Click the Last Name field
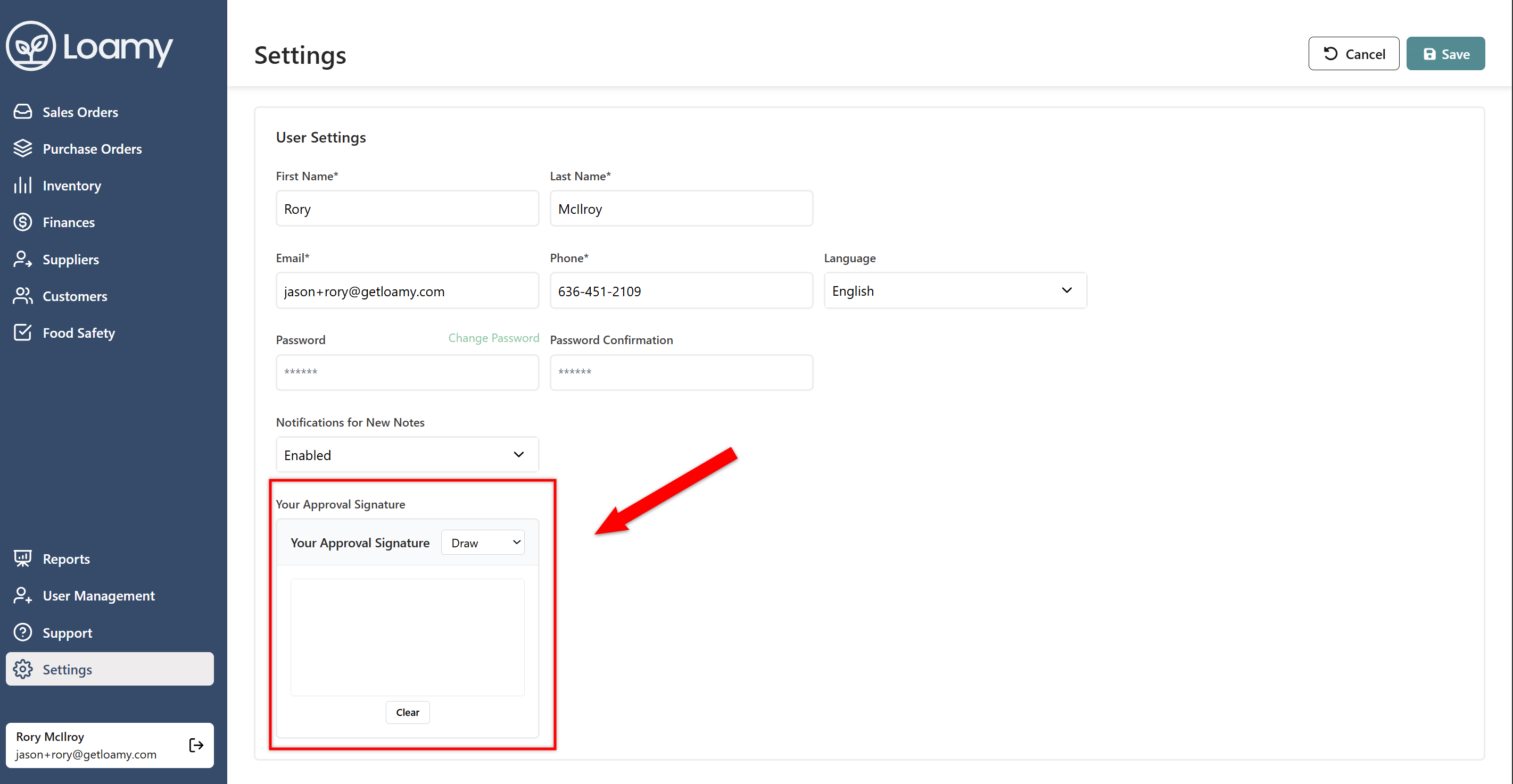This screenshot has width=1513, height=784. click(x=681, y=208)
